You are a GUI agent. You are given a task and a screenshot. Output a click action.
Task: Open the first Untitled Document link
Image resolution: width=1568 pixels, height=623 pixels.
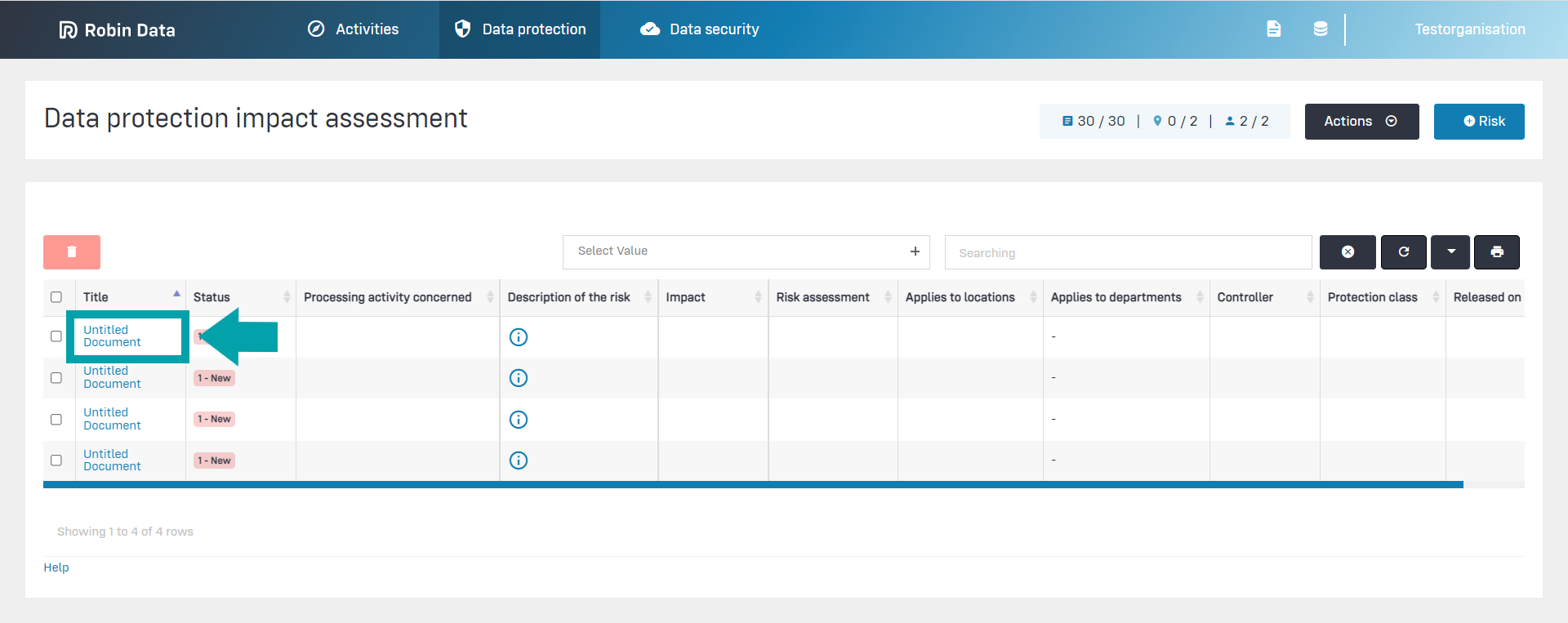112,336
